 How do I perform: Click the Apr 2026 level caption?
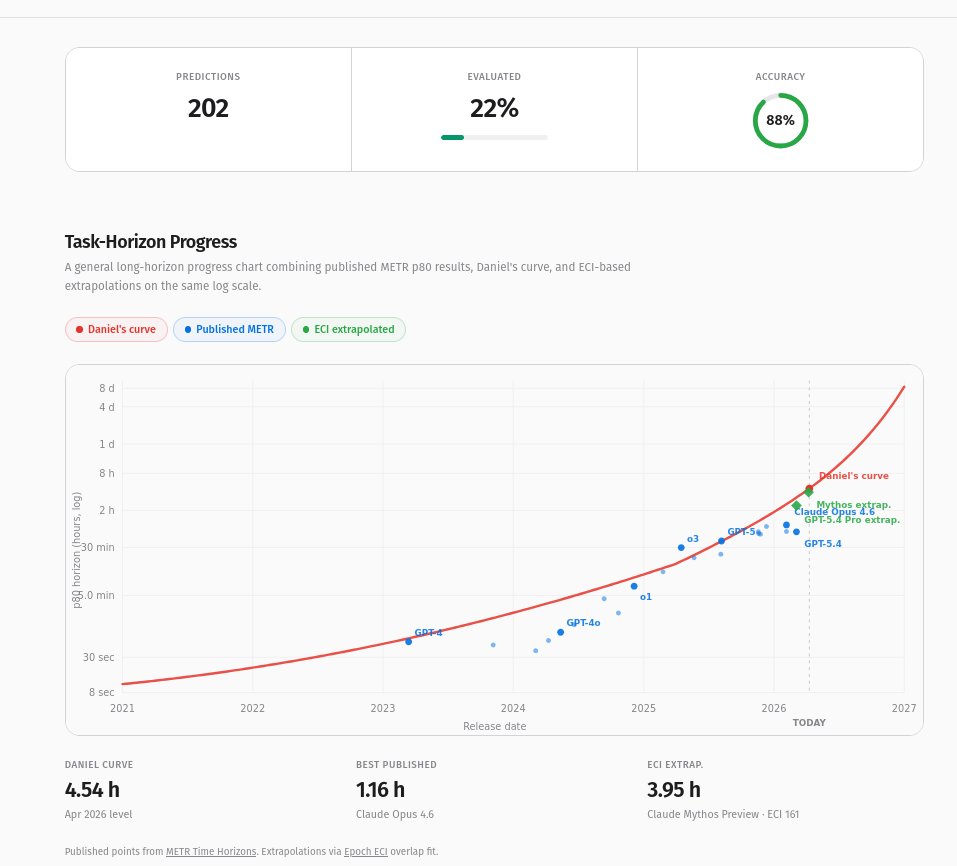[x=98, y=814]
